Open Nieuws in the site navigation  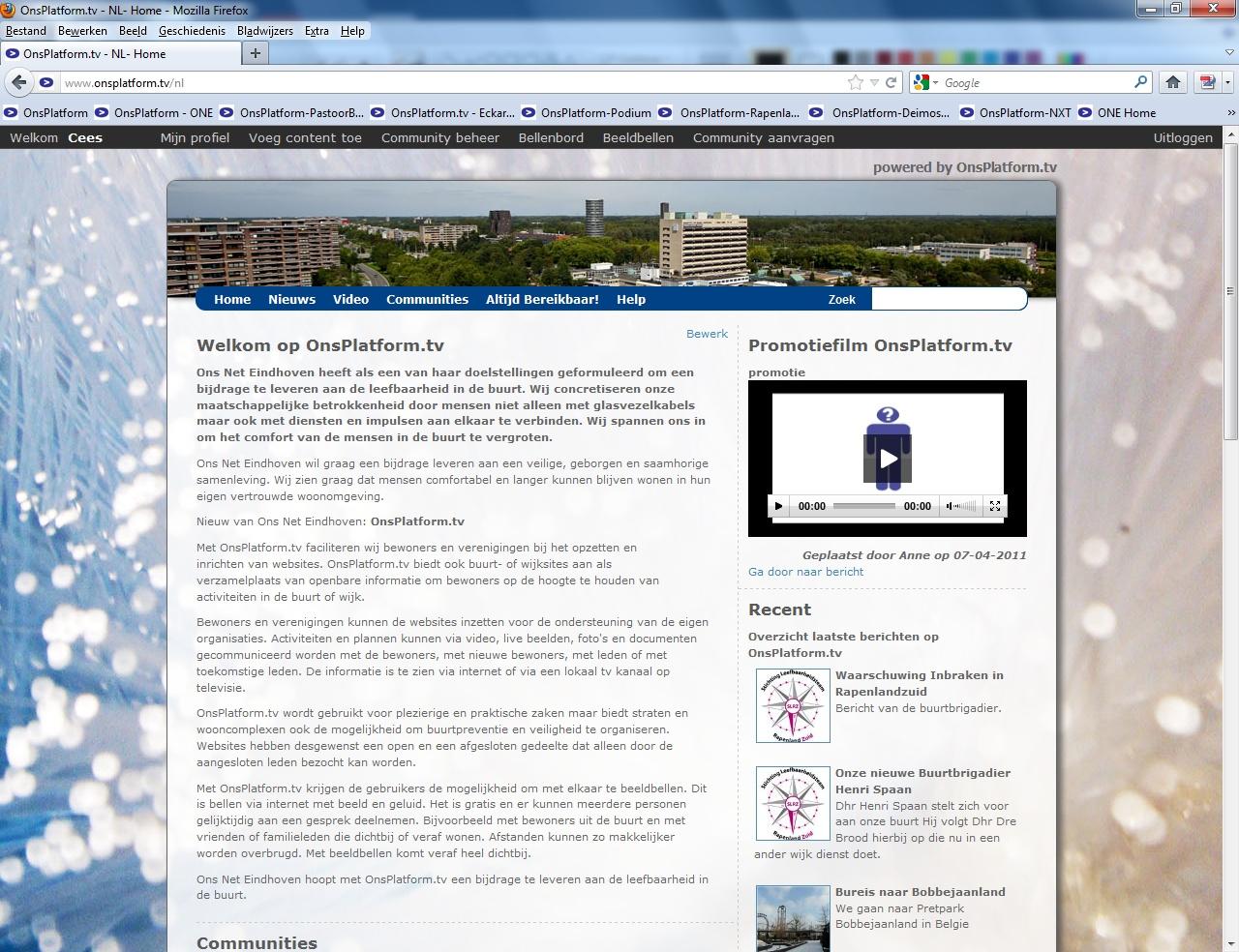point(292,299)
